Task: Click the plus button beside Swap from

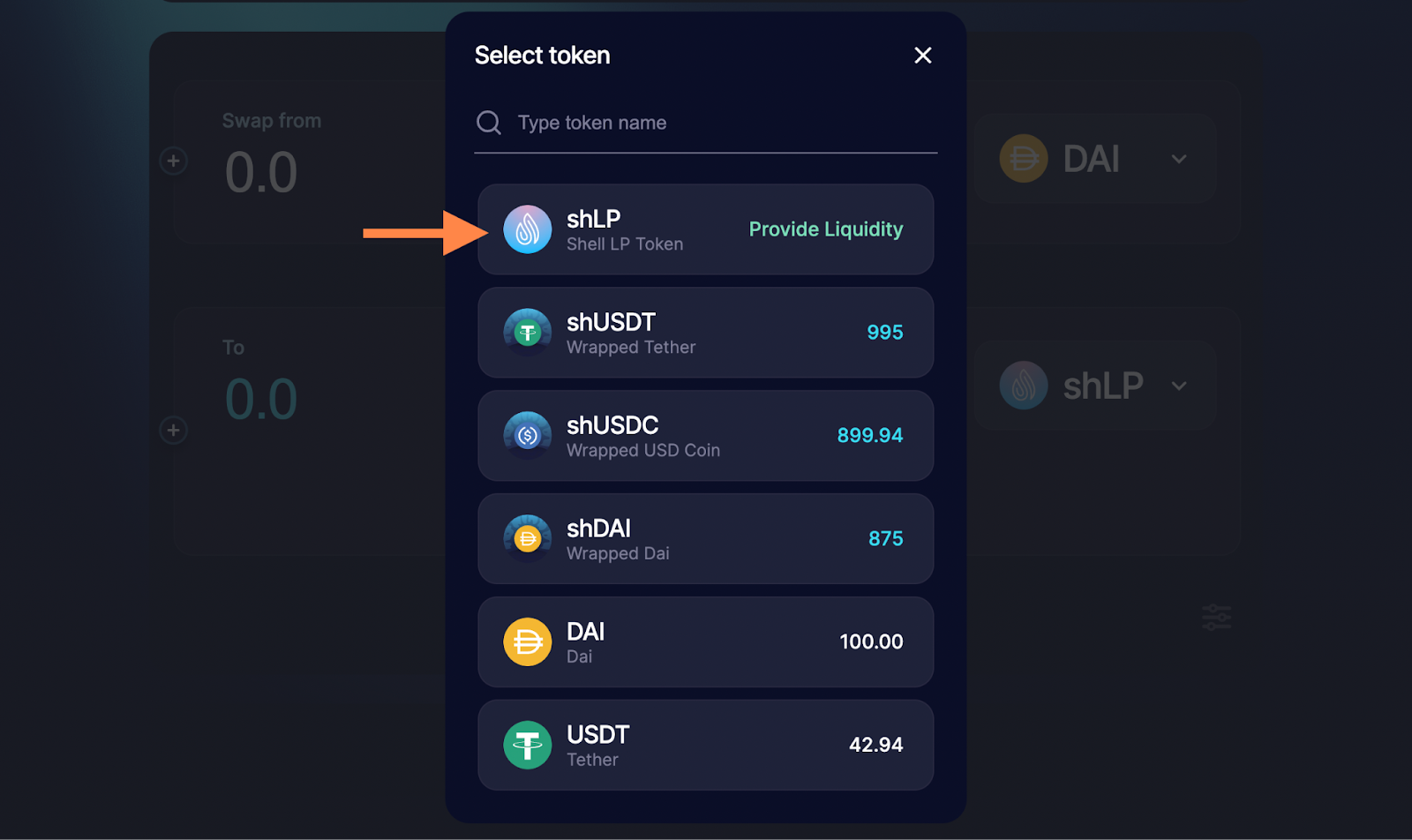Action: coord(173,161)
